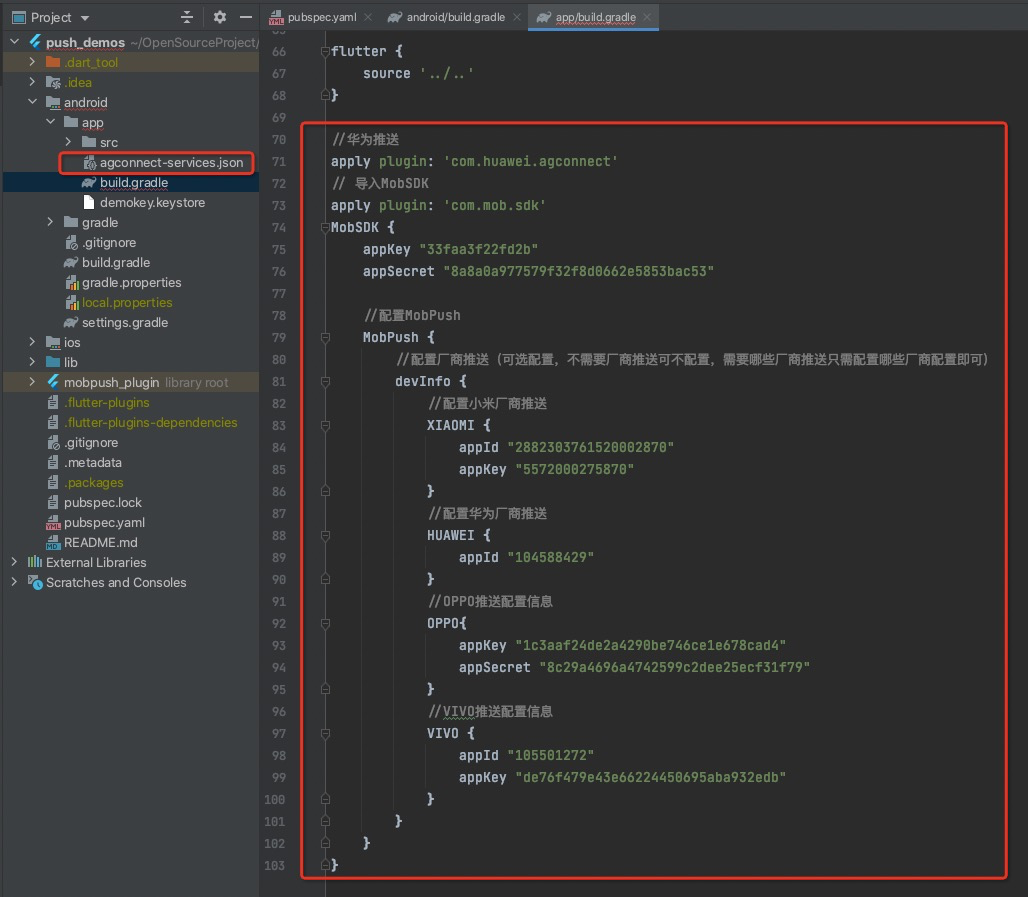
Task: Click the README.md markdown file icon
Action: pyautogui.click(x=53, y=542)
